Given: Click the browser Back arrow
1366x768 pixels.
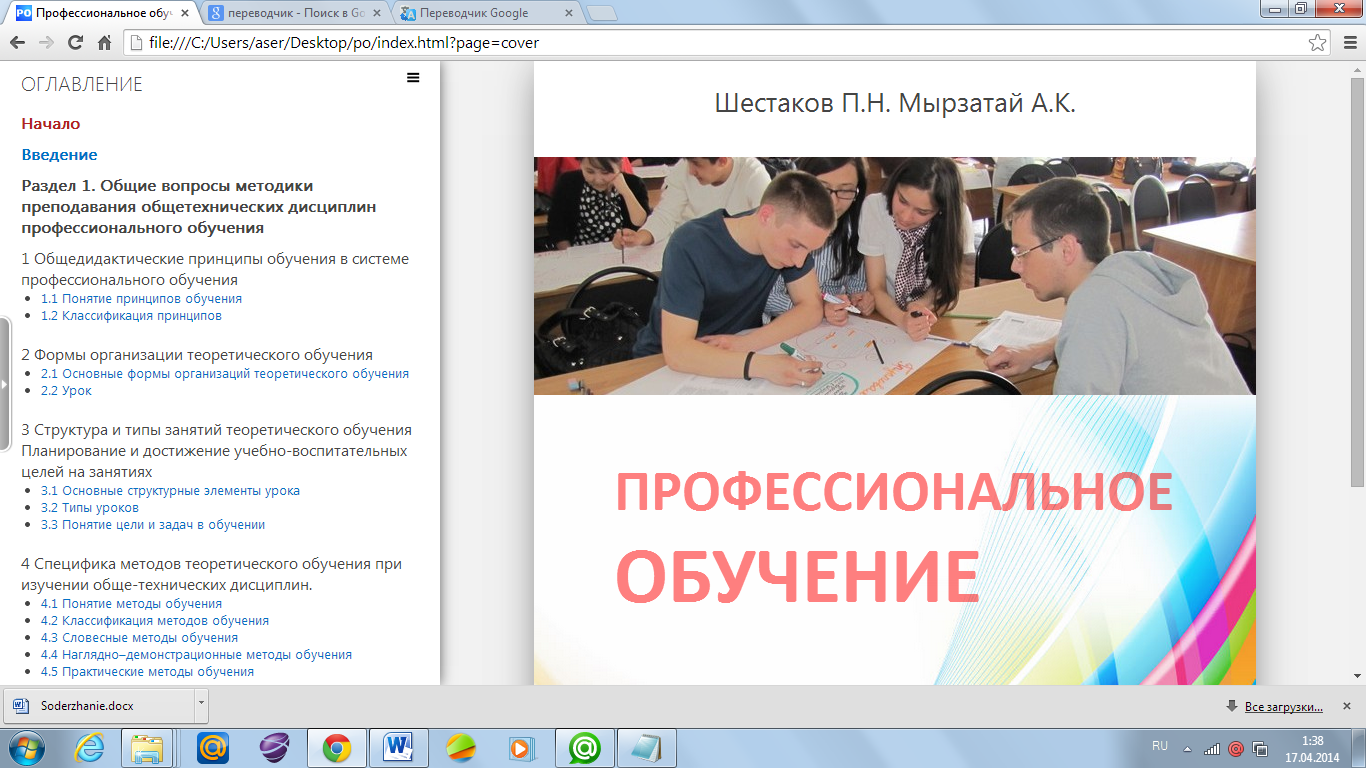Looking at the screenshot, I should 17,43.
